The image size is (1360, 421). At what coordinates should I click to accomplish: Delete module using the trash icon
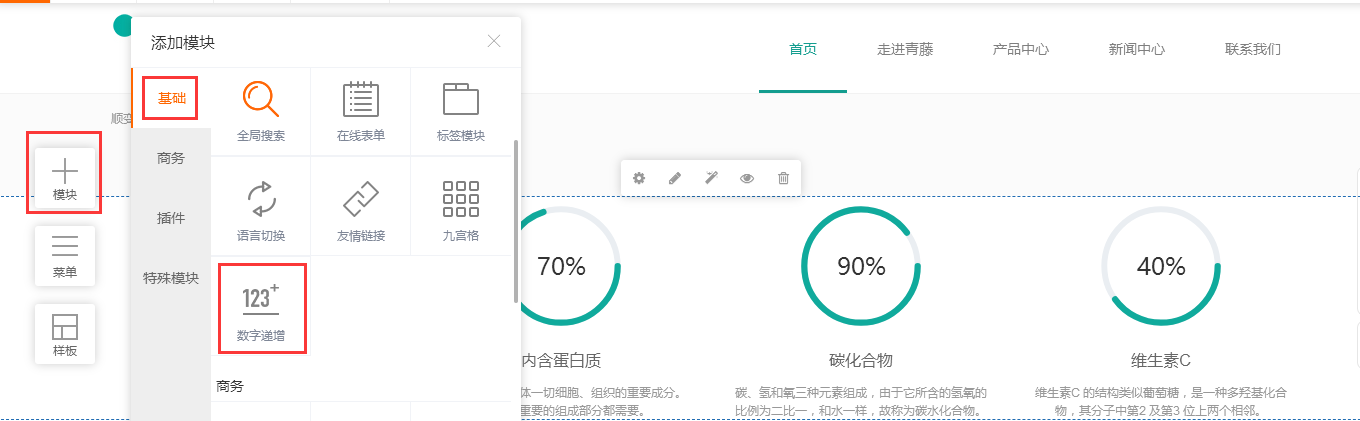coord(783,178)
